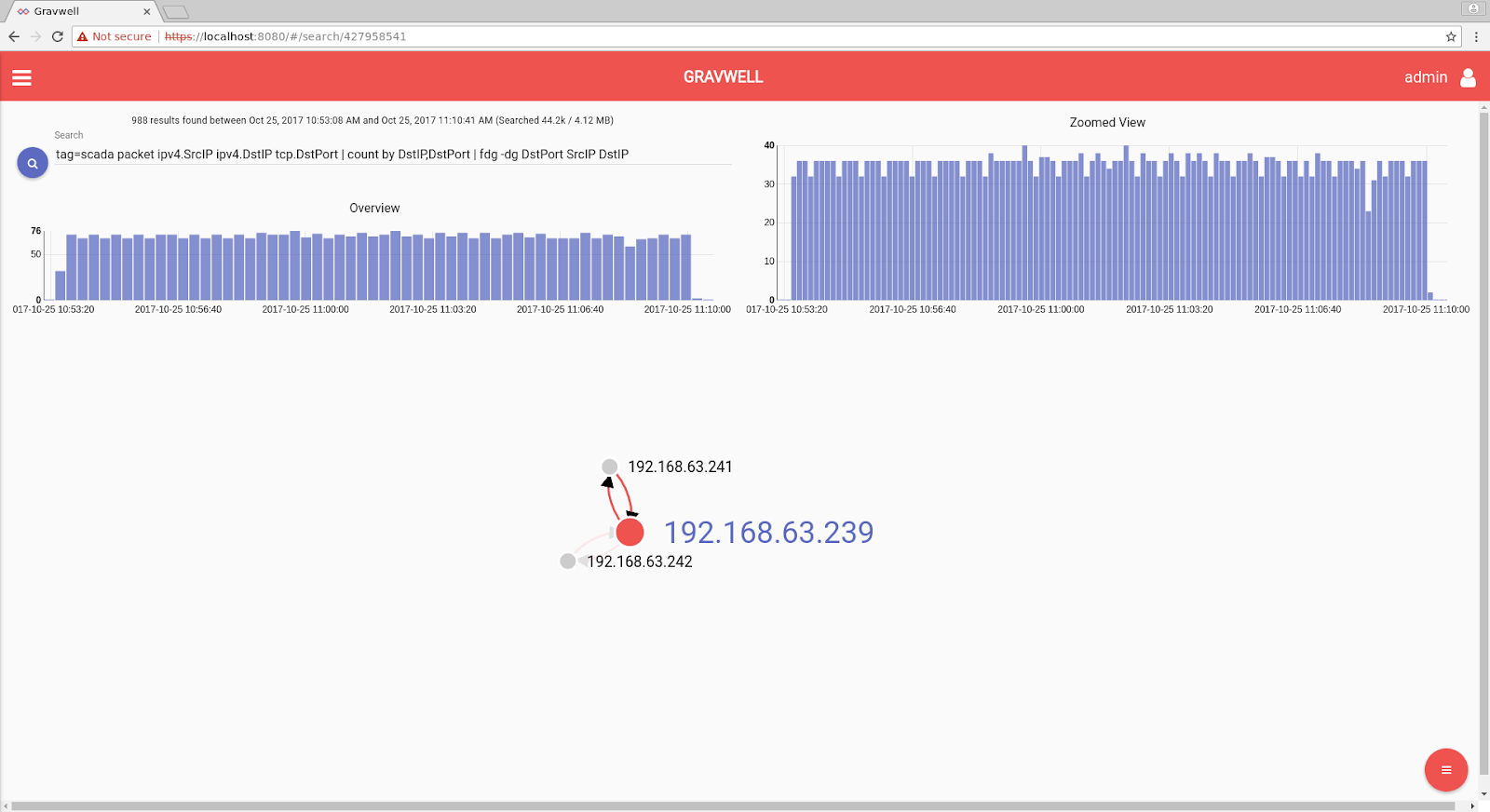Image resolution: width=1490 pixels, height=812 pixels.
Task: Click the short first bar in Overview chart
Action: point(61,285)
